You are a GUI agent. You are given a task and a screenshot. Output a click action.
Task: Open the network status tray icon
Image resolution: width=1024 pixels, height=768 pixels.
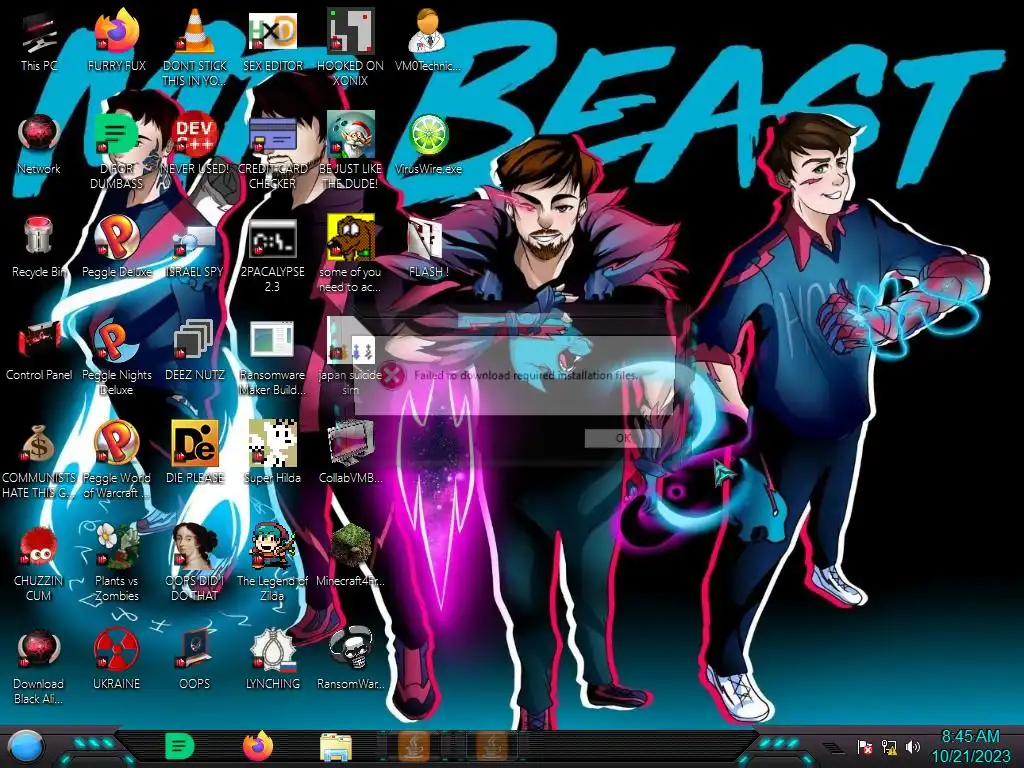889,746
